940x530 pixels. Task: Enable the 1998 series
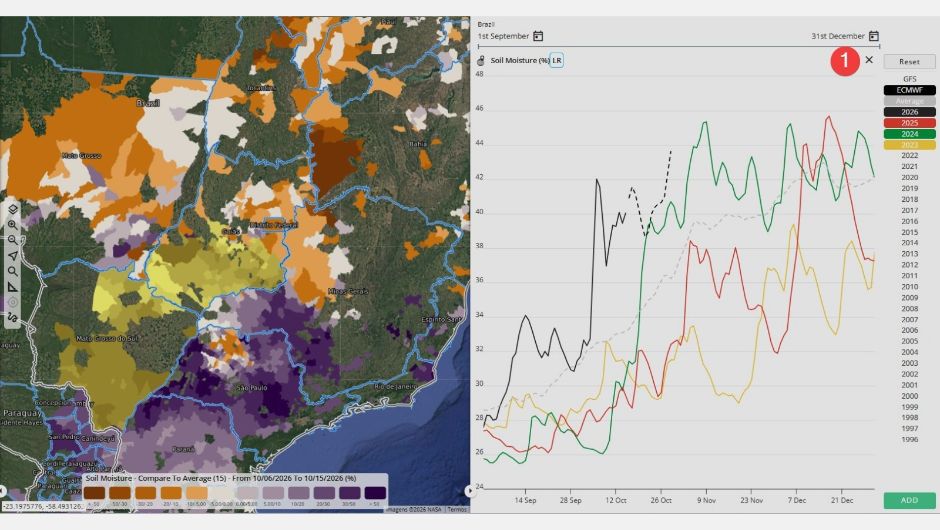coord(909,418)
